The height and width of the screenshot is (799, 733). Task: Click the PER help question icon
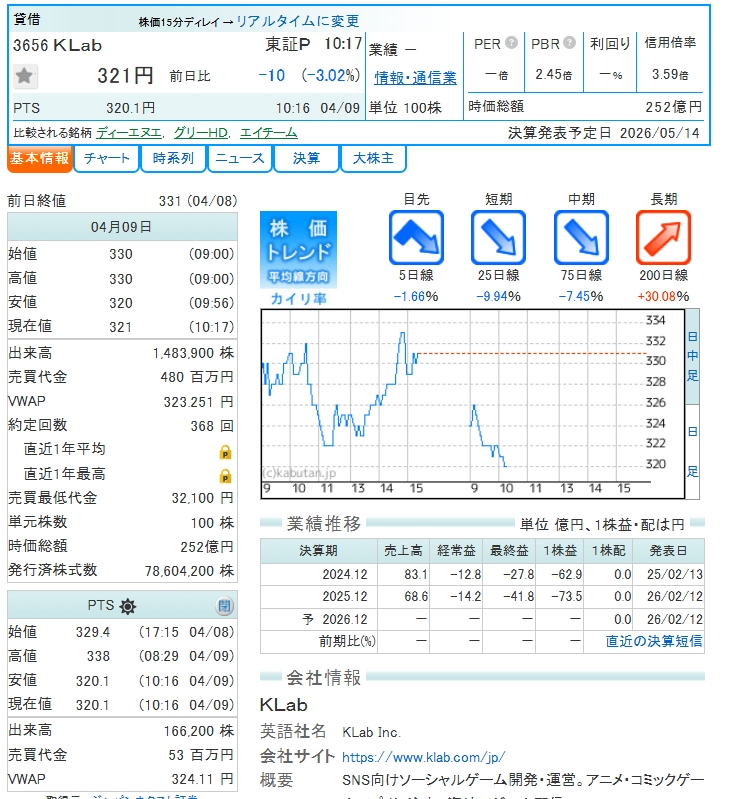click(x=512, y=42)
